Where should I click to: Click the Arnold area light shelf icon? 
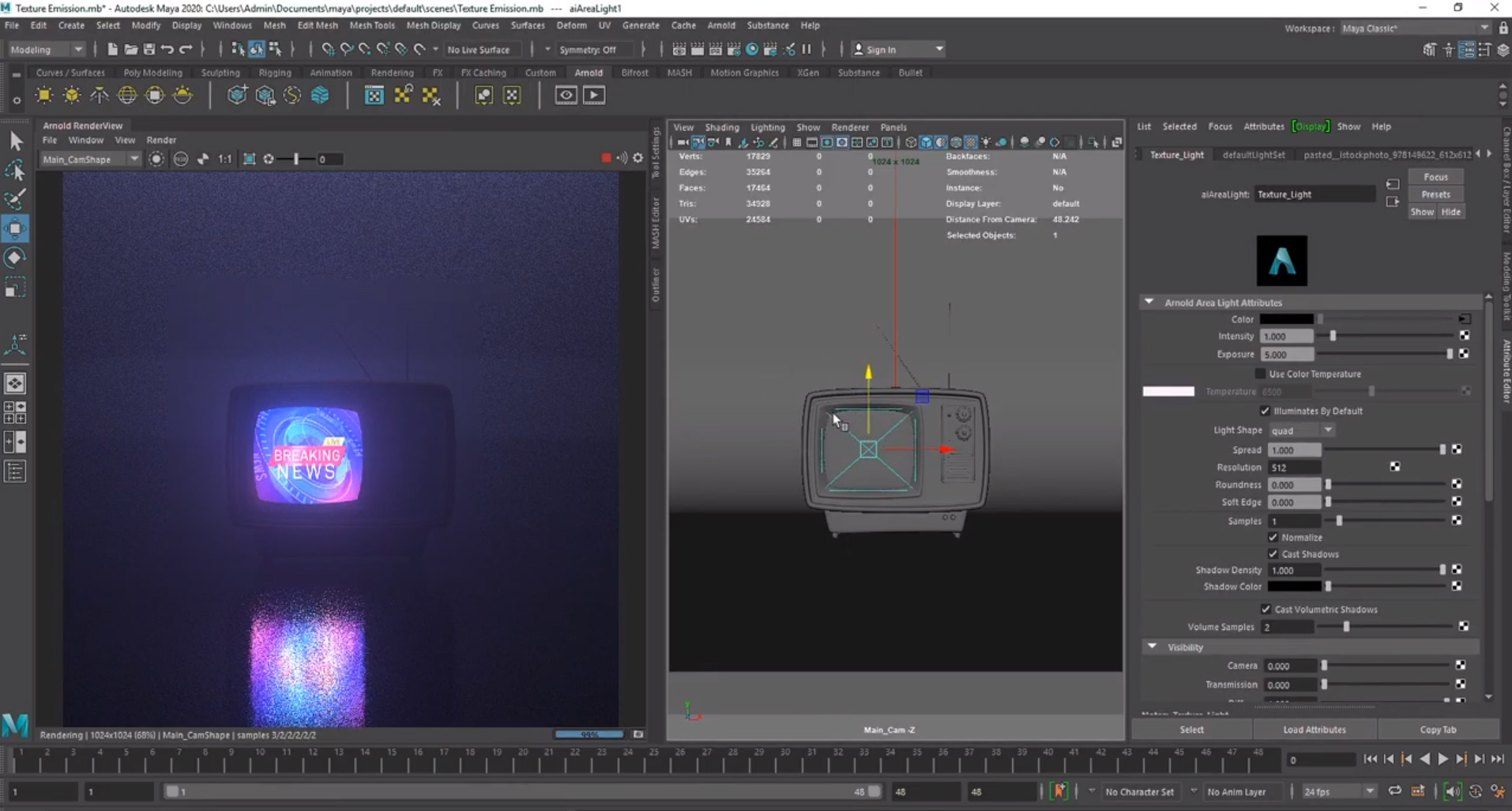point(44,96)
